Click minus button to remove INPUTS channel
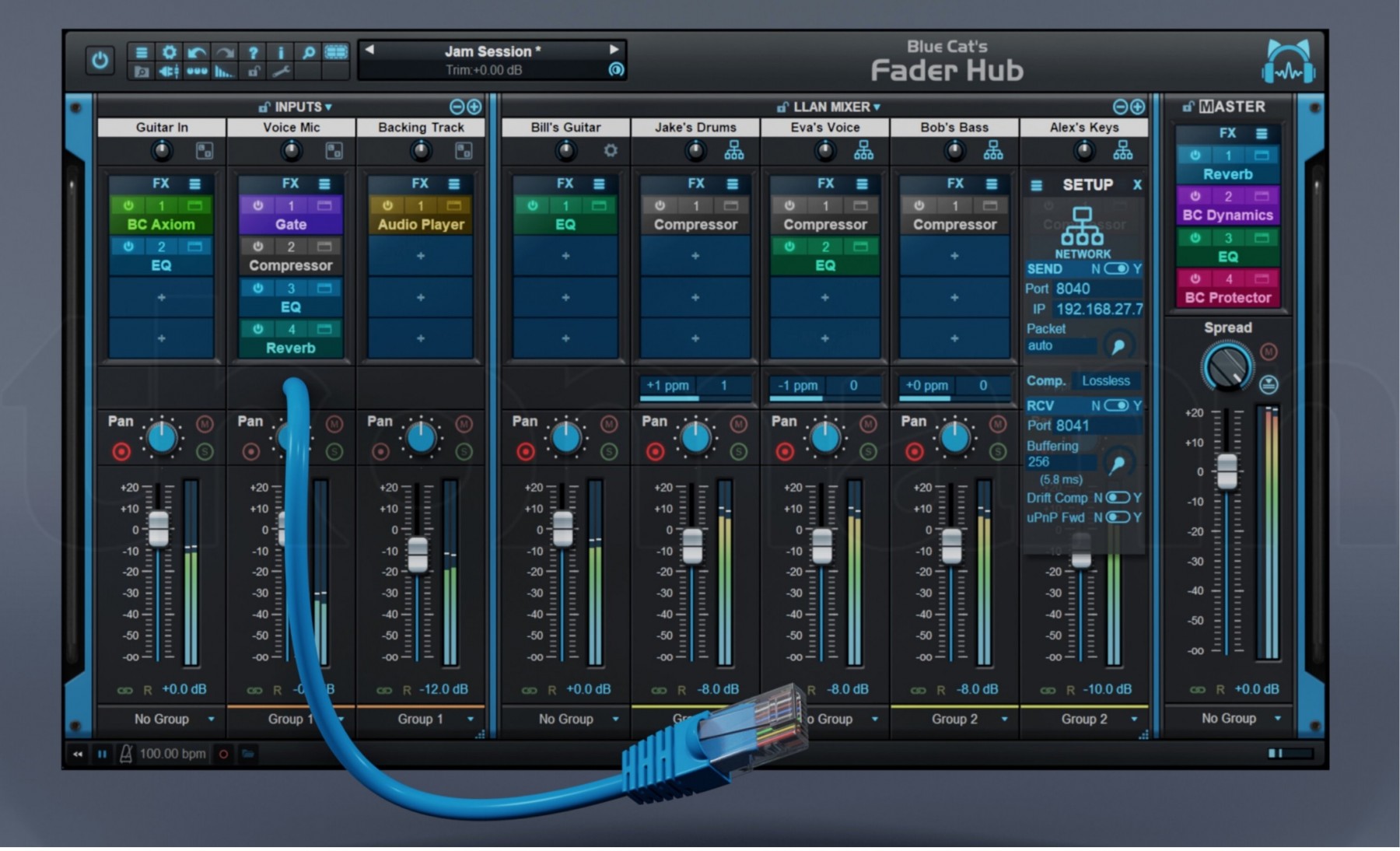 [457, 107]
